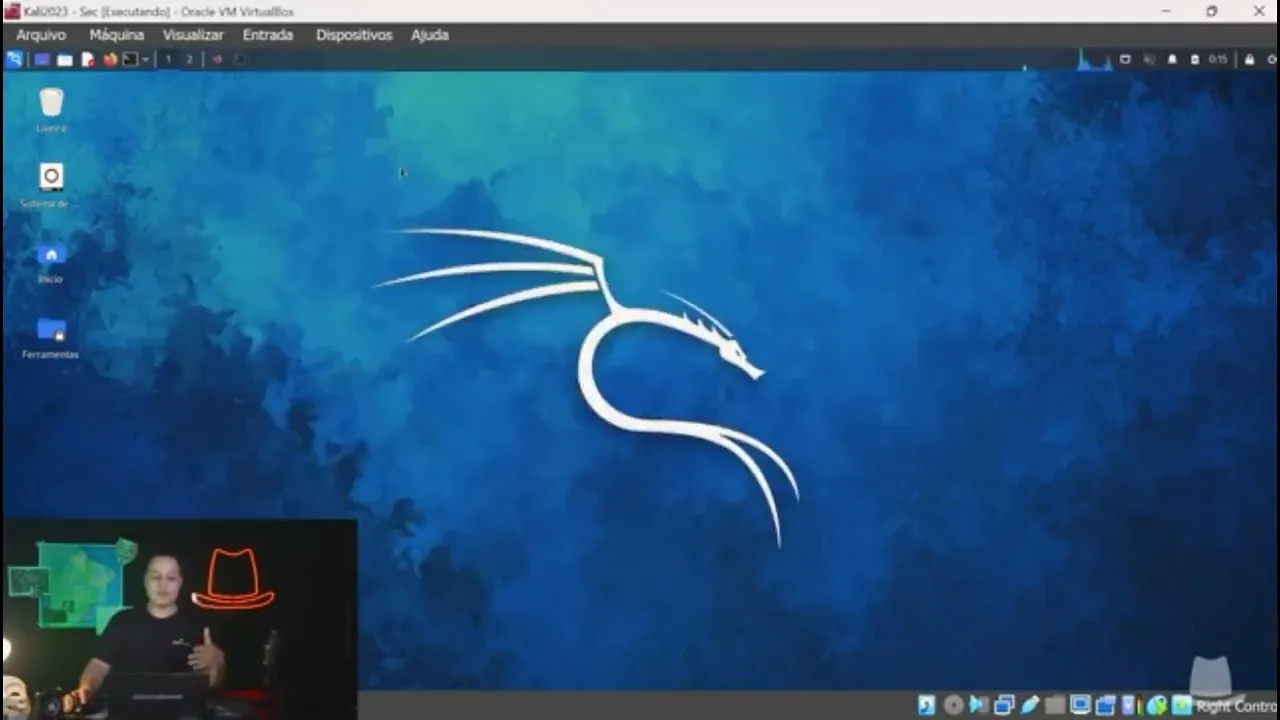Open the Ajuda menu
Viewport: 1280px width, 720px height.
pyautogui.click(x=430, y=35)
